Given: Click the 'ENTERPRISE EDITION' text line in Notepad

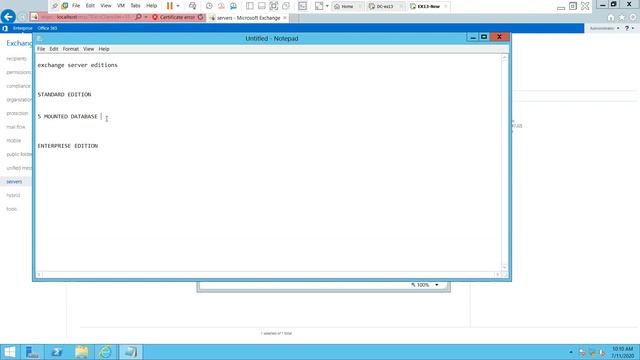Looking at the screenshot, I should pyautogui.click(x=68, y=146).
